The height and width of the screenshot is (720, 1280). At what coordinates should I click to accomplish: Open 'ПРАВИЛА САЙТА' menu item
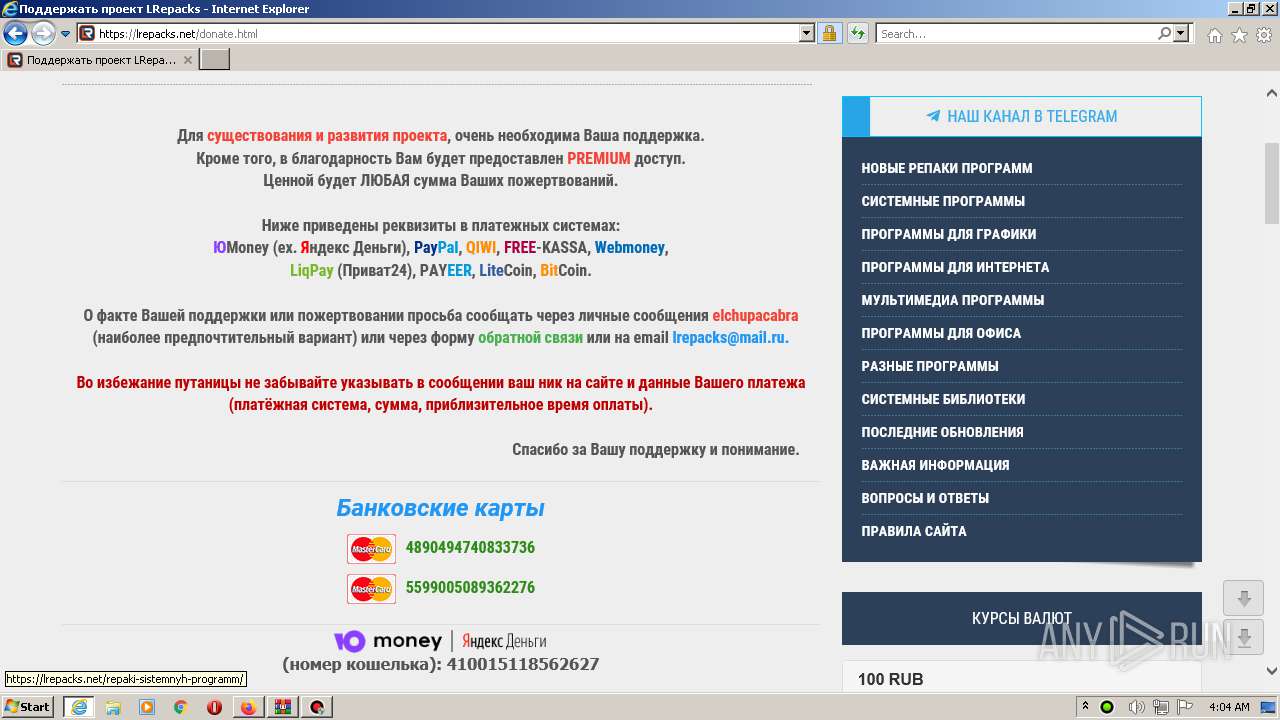914,531
